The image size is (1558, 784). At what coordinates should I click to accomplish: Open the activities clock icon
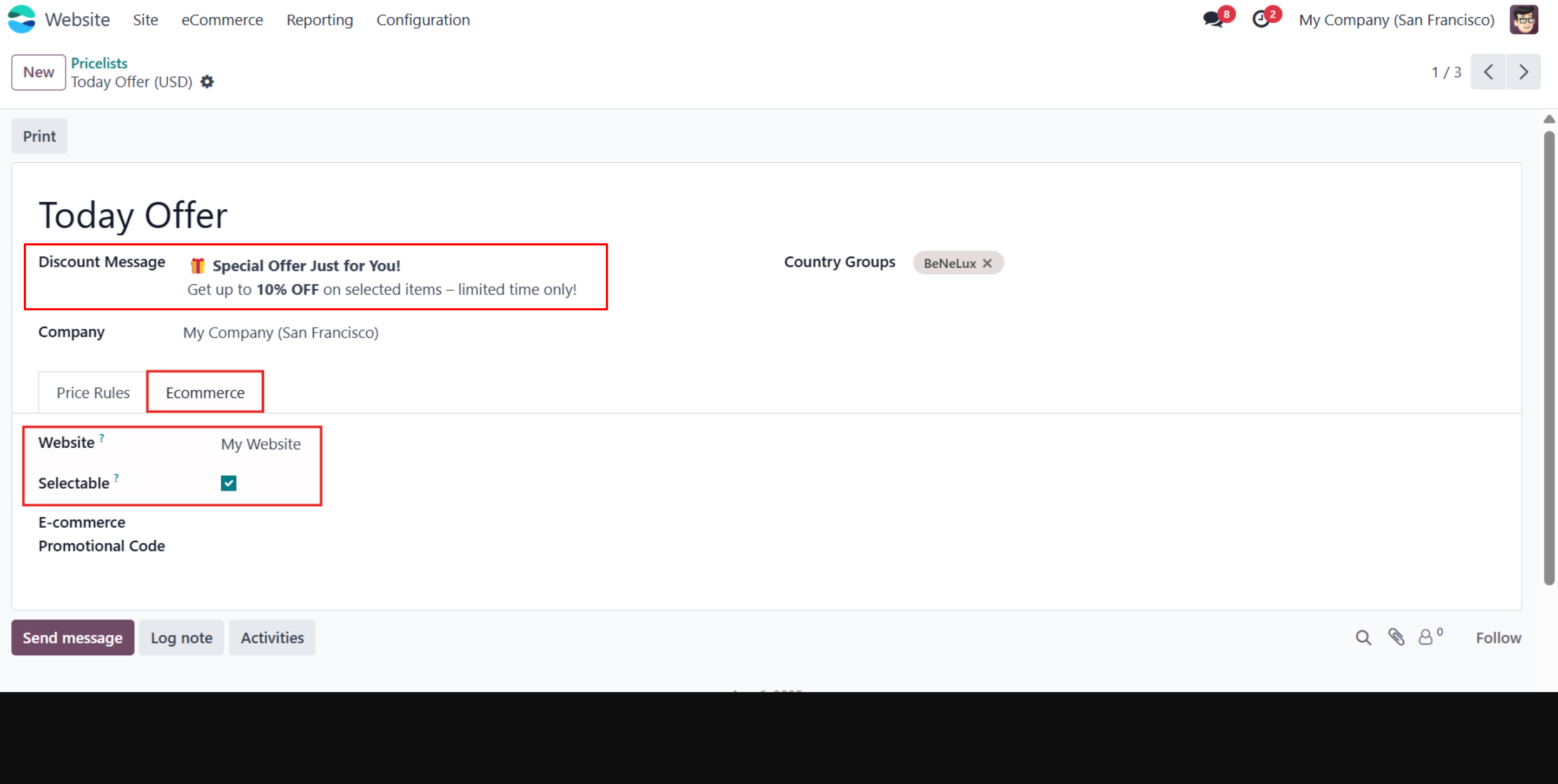coord(1262,19)
